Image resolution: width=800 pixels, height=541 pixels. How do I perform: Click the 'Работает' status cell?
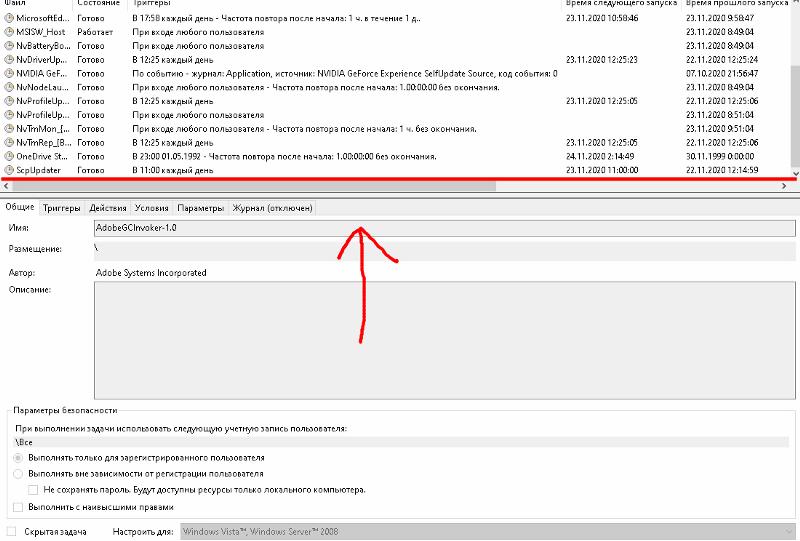[95, 32]
